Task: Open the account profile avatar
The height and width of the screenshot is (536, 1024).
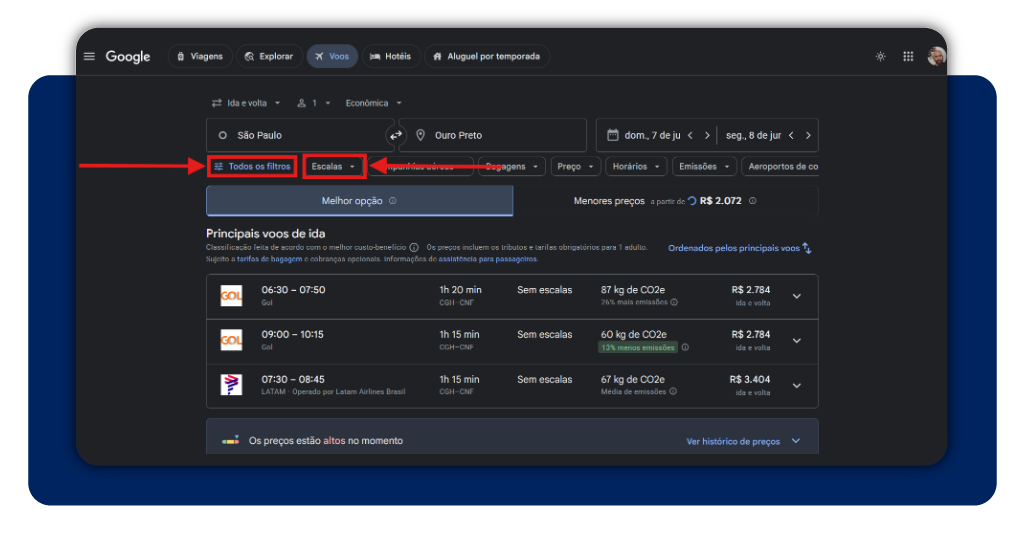Action: pyautogui.click(x=936, y=56)
